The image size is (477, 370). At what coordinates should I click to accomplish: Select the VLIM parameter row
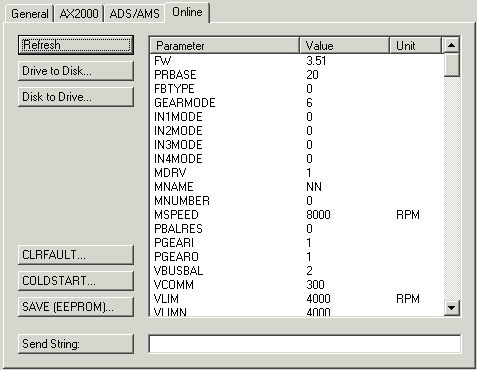297,299
